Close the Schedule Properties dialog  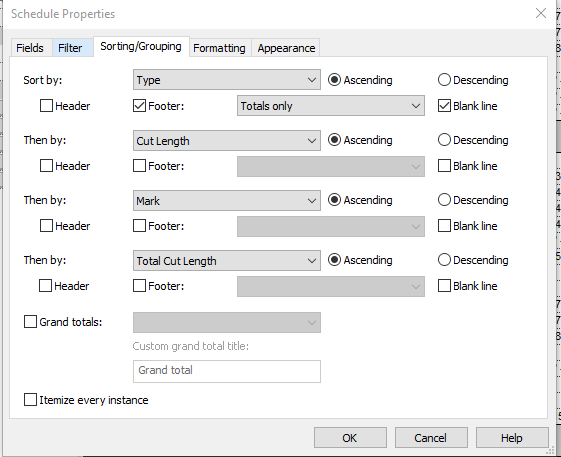[x=541, y=14]
